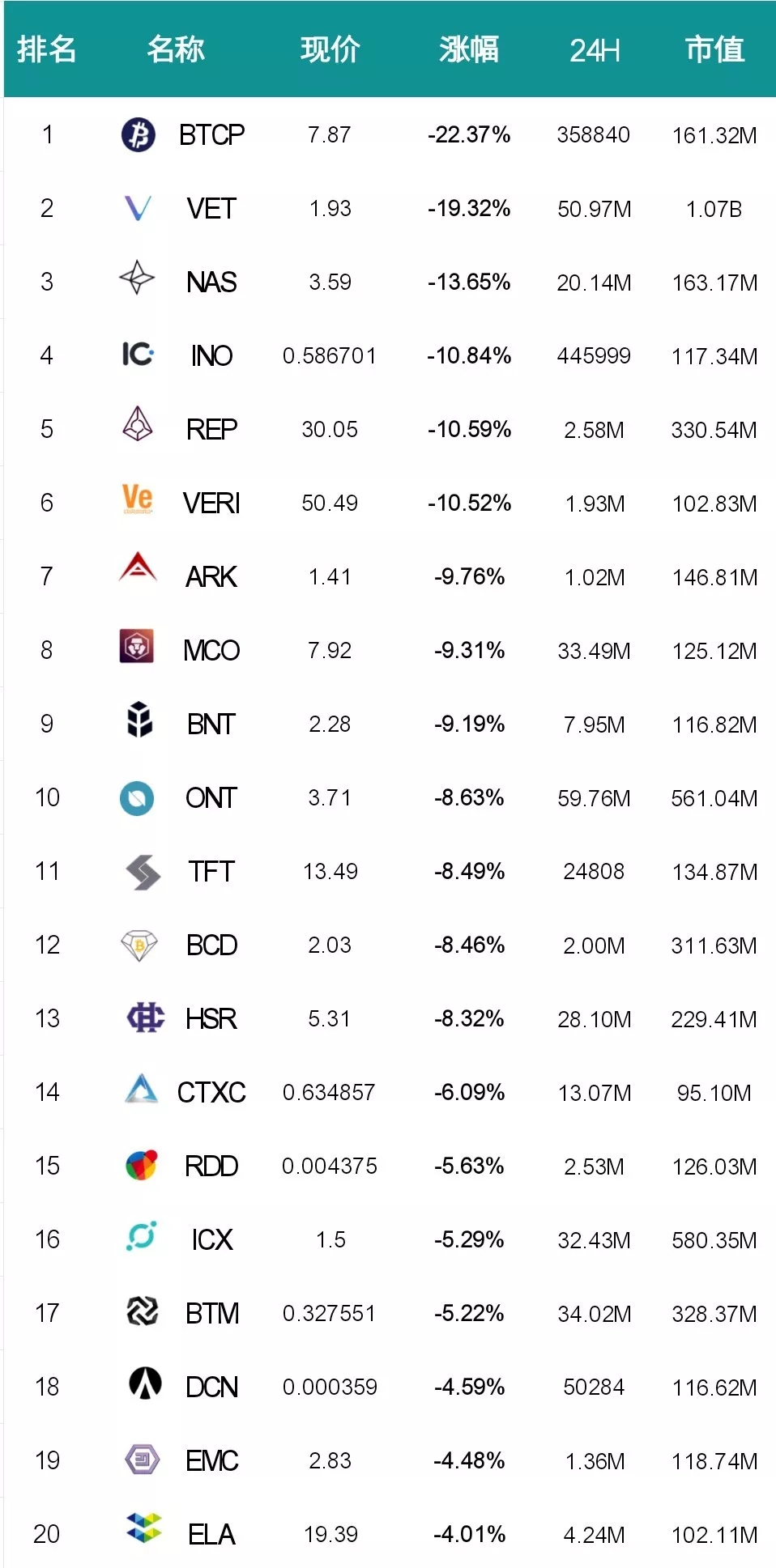Image resolution: width=776 pixels, height=1568 pixels.
Task: Select the ELA coin logo icon
Action: [x=144, y=1528]
